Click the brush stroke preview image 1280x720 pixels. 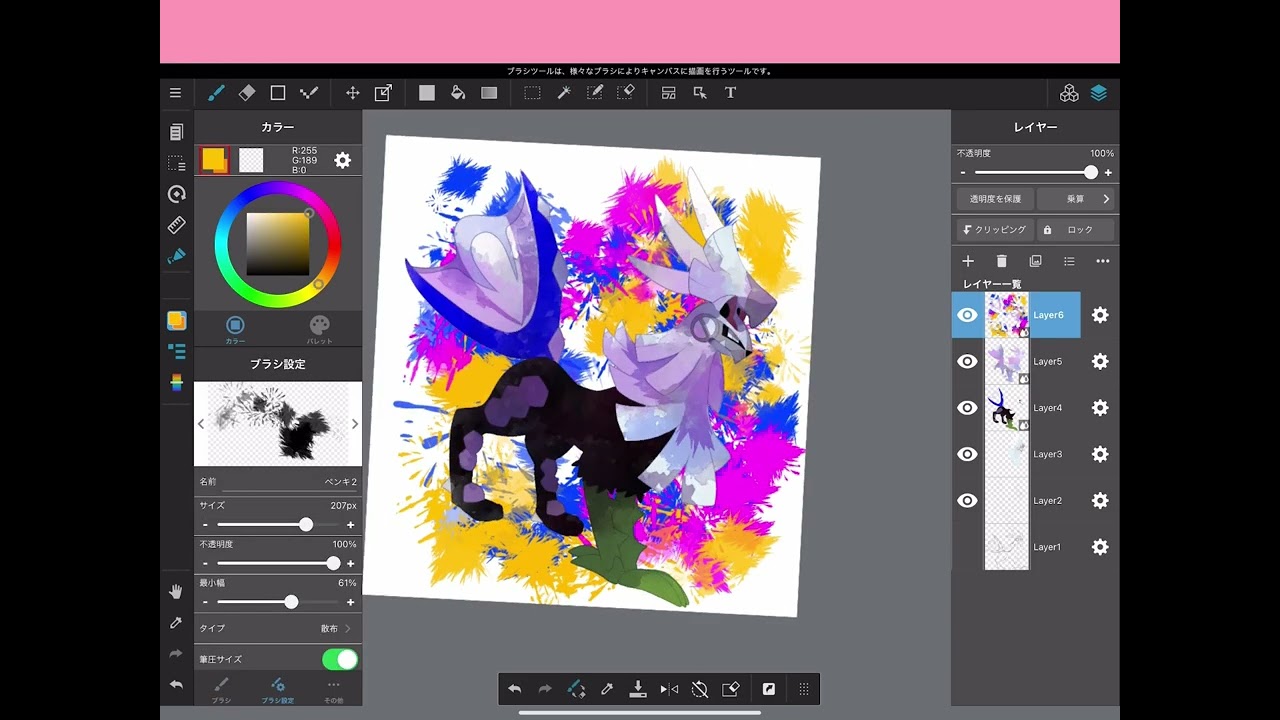click(x=278, y=424)
